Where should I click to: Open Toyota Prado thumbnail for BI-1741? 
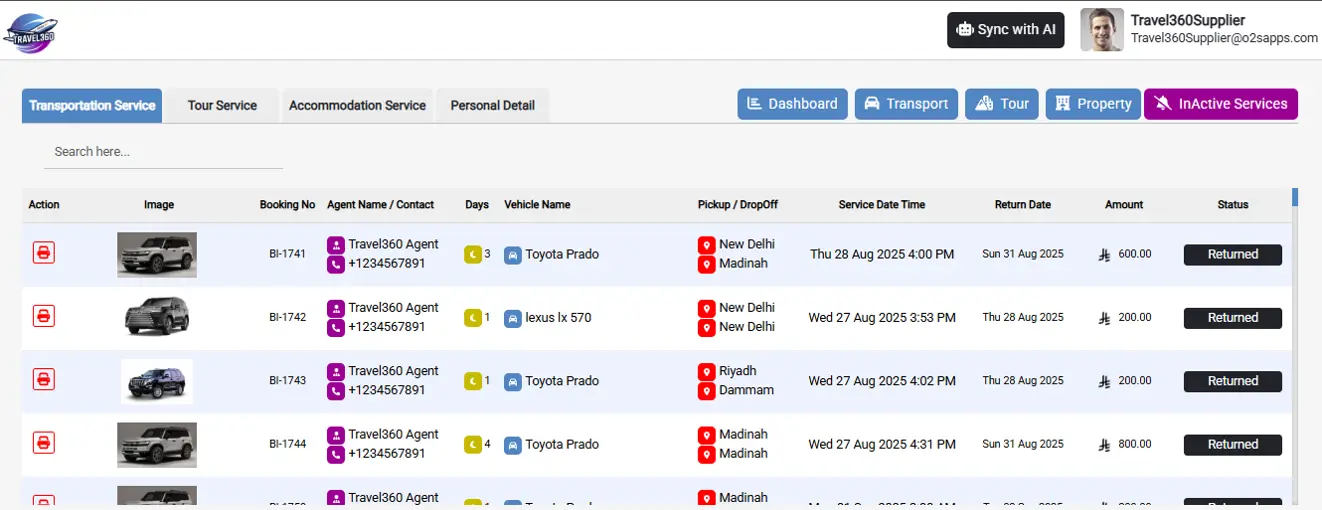[157, 254]
